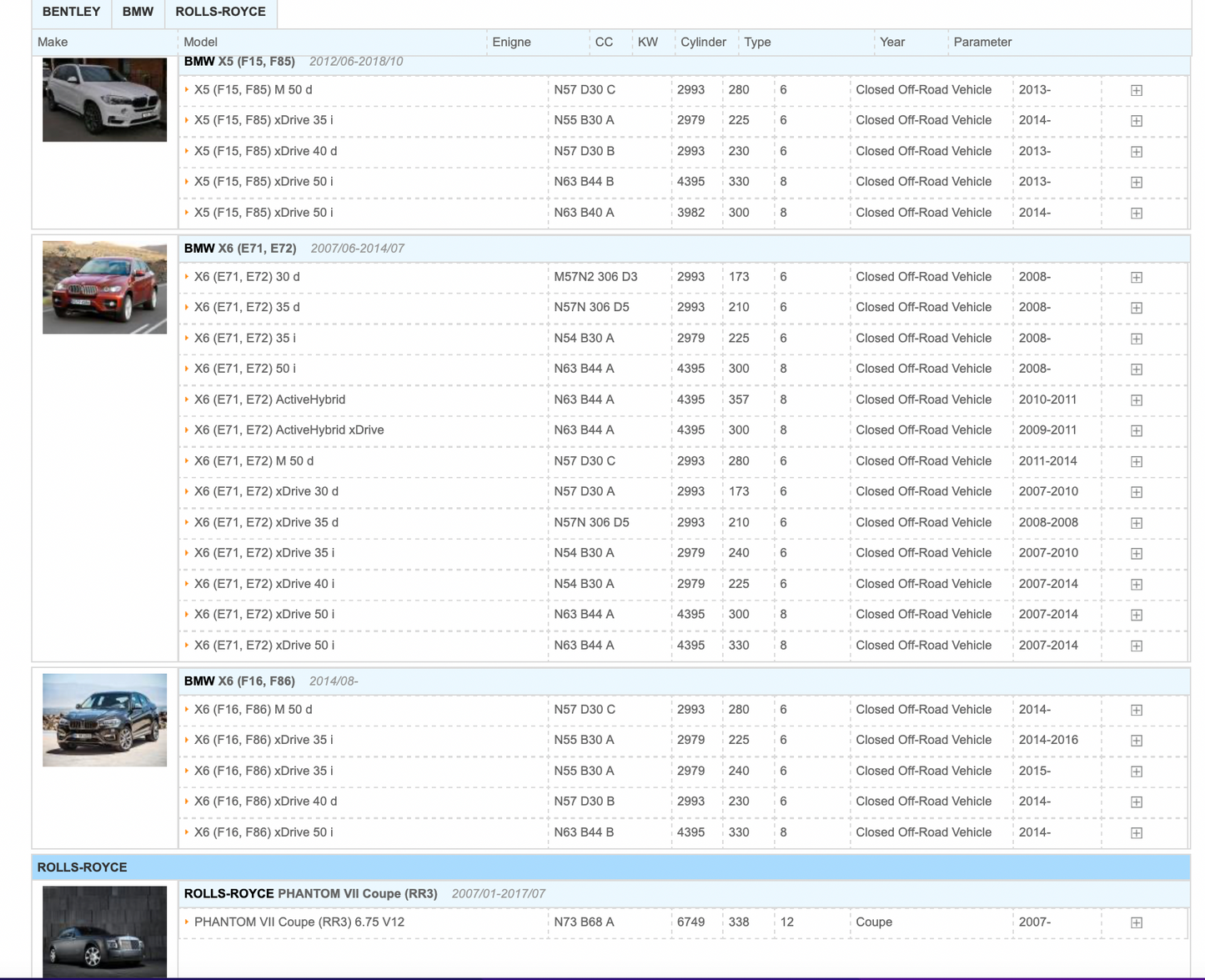Click the Year column header

pos(892,43)
